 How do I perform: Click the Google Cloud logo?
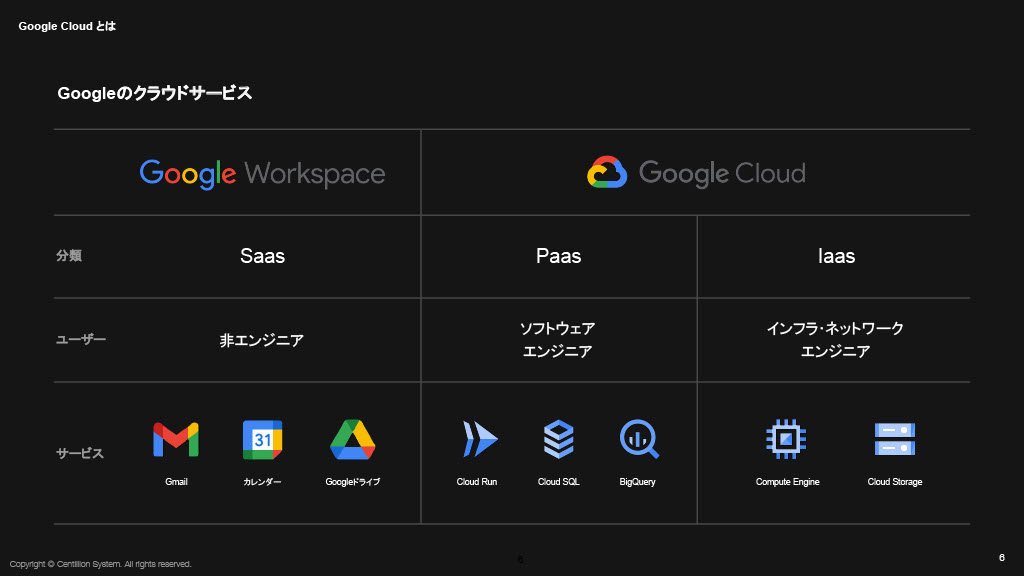point(696,173)
